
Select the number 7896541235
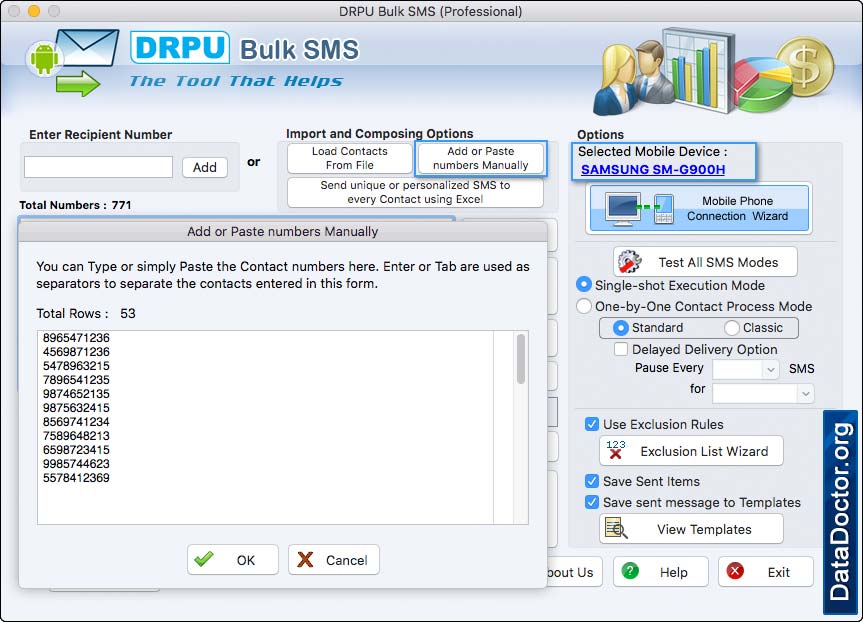[x=76, y=379]
